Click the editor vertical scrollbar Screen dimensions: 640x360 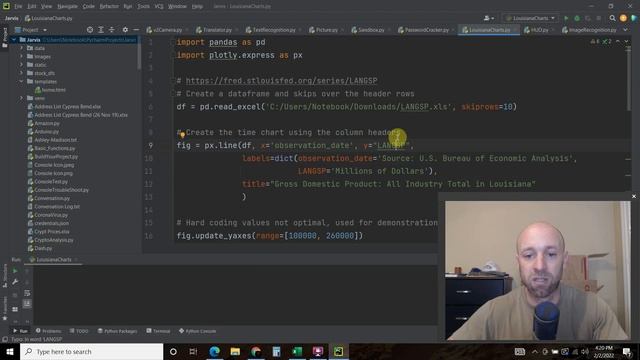point(629,78)
